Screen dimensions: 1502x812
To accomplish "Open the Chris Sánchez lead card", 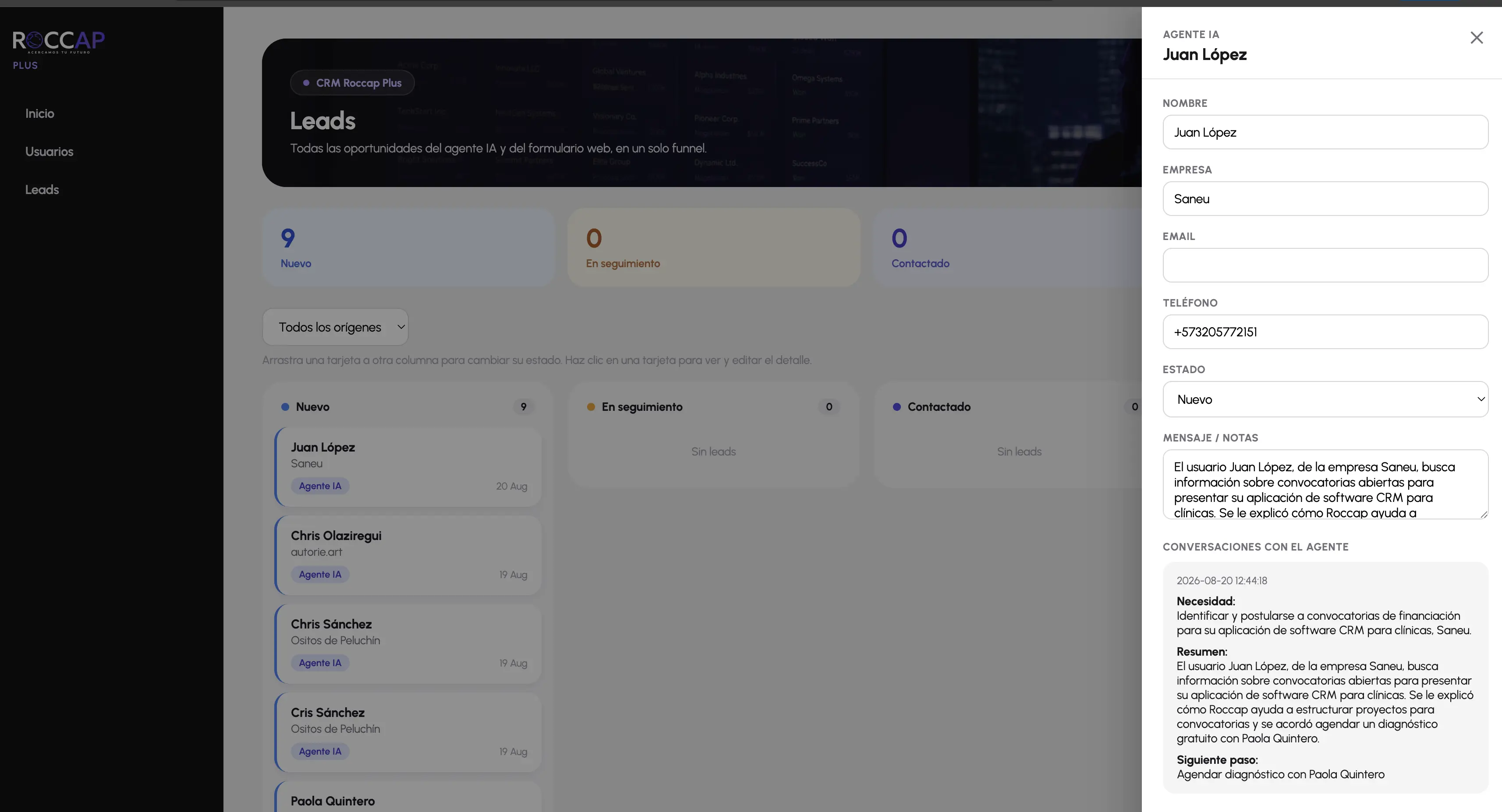I will (x=408, y=644).
